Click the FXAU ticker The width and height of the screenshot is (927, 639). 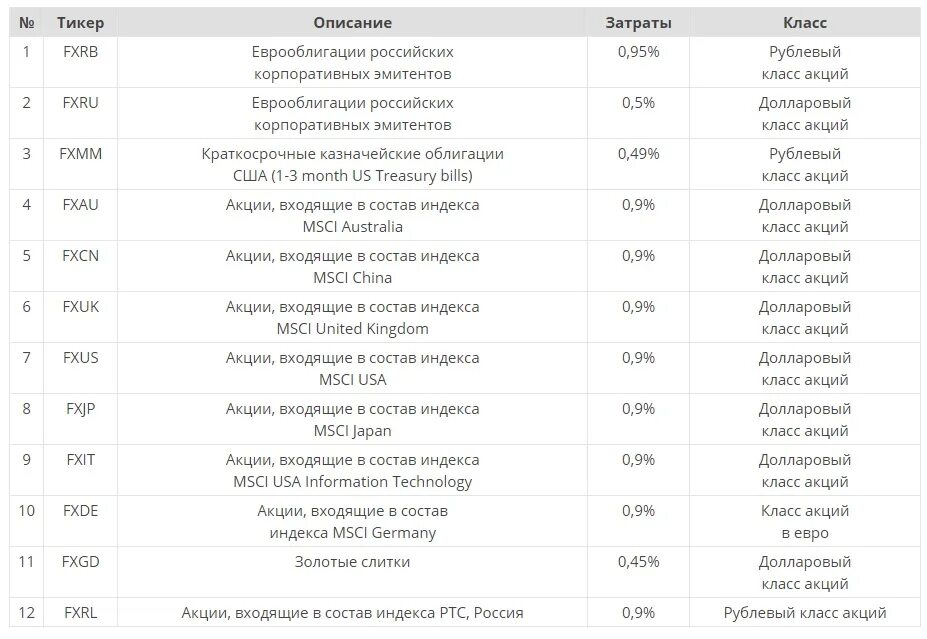(80, 205)
